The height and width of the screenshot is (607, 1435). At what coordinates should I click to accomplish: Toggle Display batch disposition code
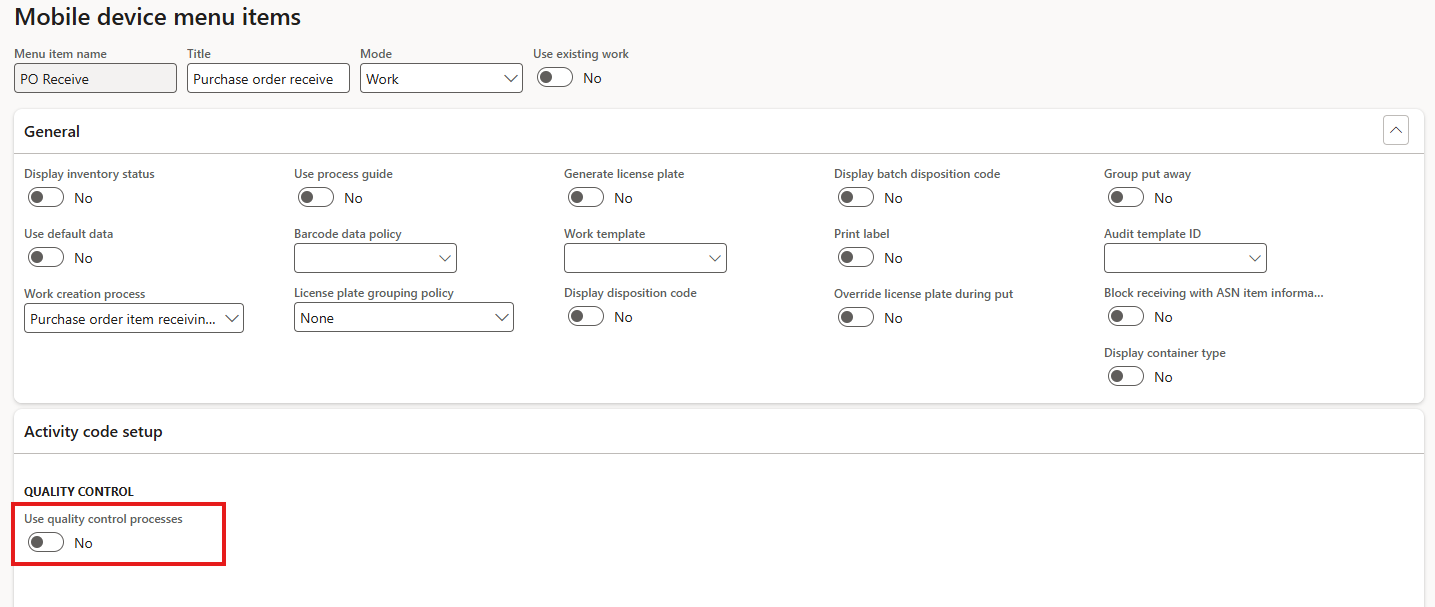[x=856, y=198]
